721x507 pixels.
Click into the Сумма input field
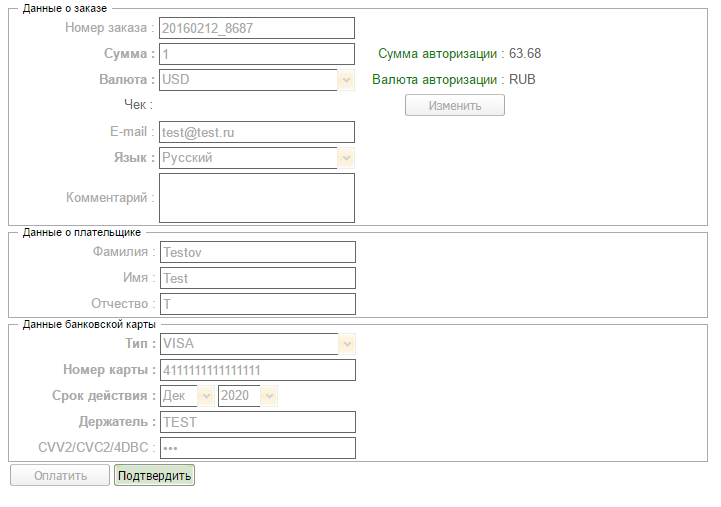pos(257,54)
